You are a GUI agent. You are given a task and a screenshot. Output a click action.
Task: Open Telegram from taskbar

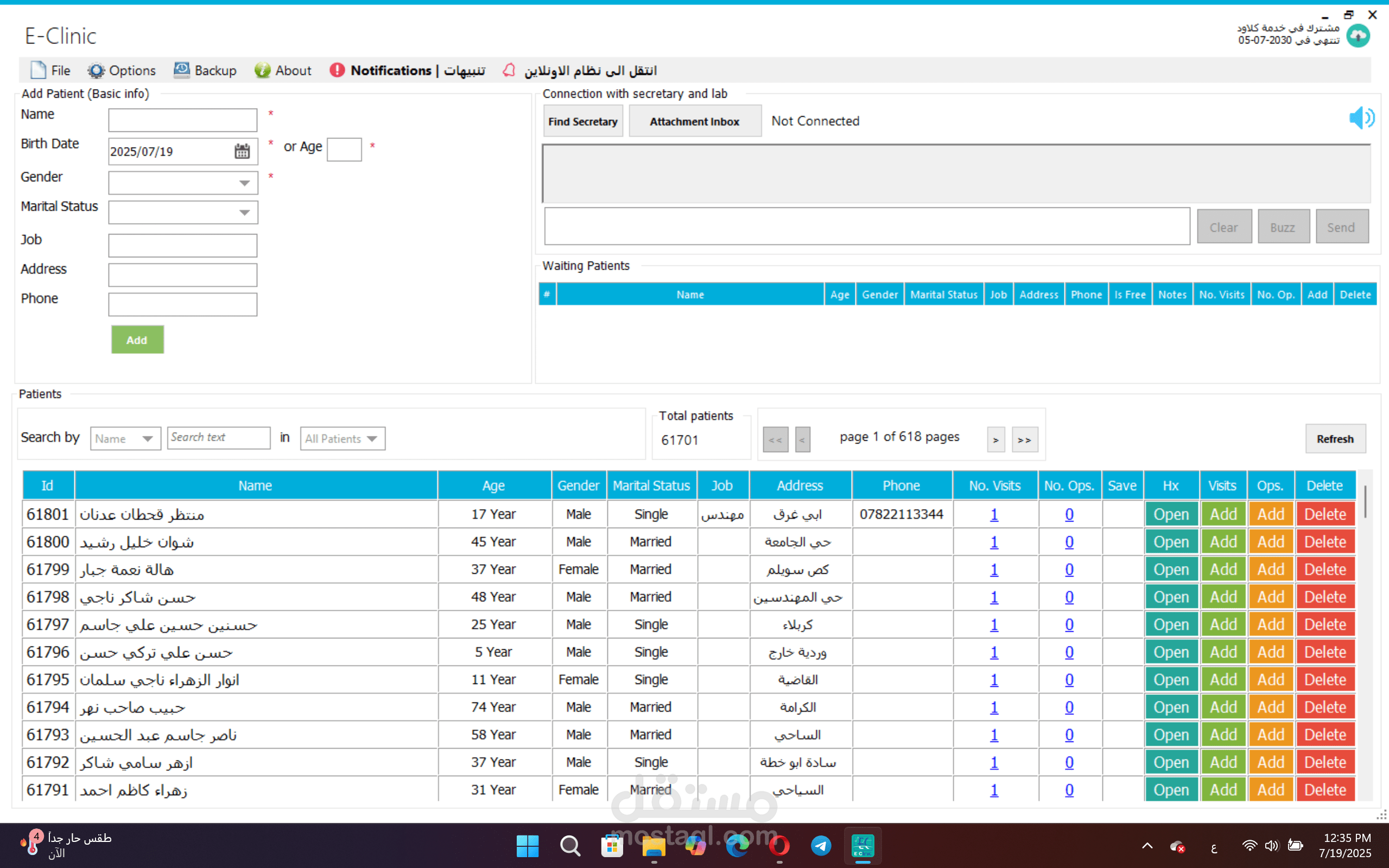tap(821, 846)
